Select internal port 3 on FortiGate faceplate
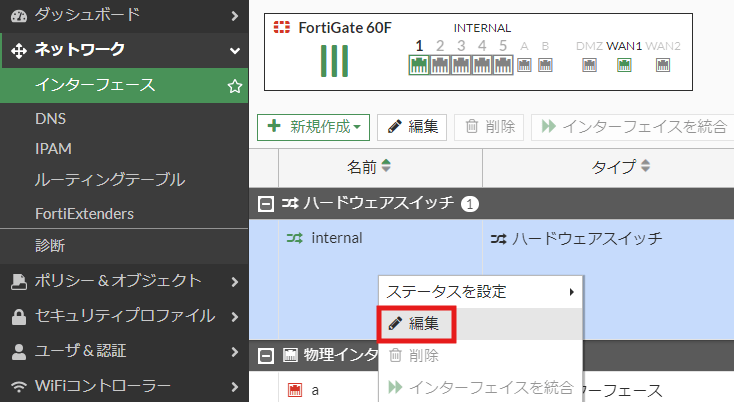734x402 pixels. 461,65
